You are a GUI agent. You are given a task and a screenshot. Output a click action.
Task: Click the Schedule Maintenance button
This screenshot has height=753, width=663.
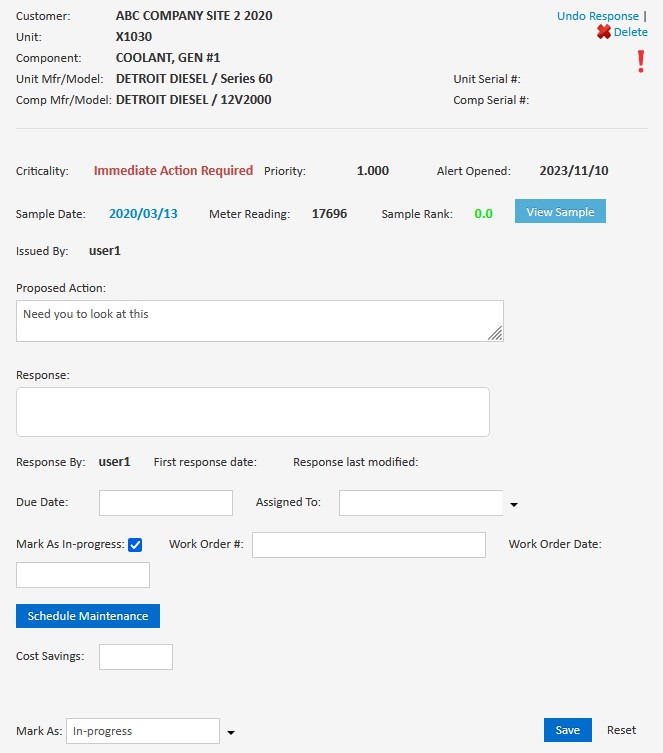[88, 616]
